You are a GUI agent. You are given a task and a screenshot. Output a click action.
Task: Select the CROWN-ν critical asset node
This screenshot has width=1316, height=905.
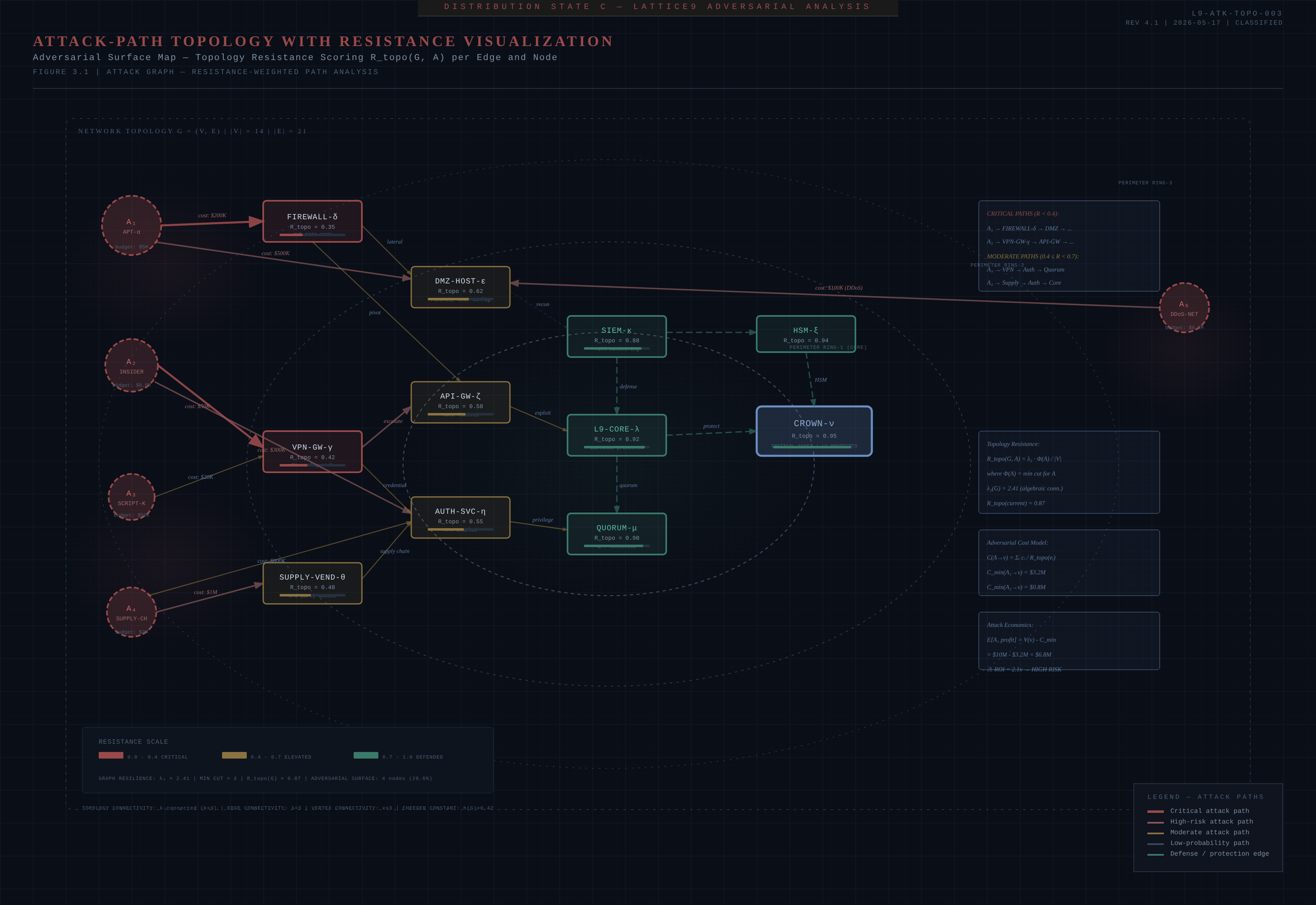pyautogui.click(x=814, y=431)
